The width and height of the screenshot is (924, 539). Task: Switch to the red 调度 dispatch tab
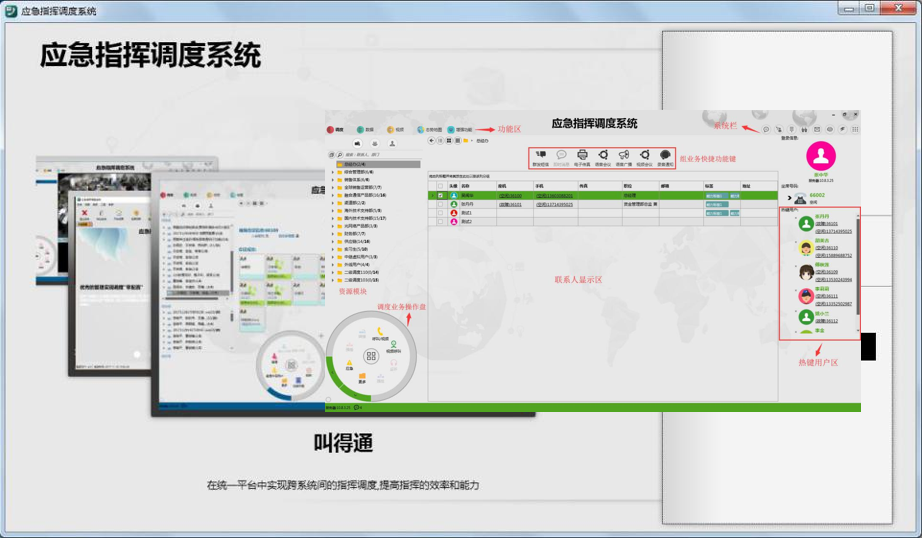(x=335, y=130)
